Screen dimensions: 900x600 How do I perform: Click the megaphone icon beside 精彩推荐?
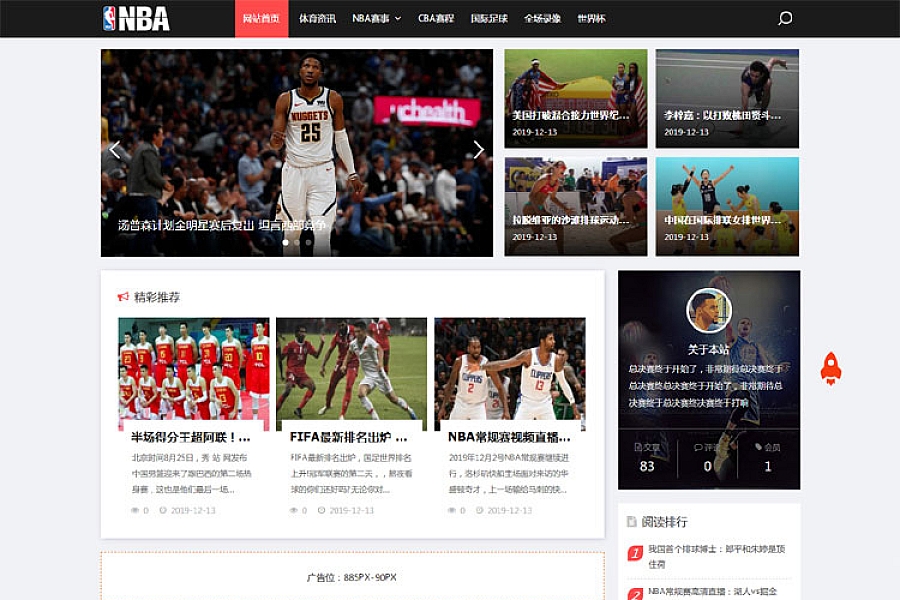123,297
